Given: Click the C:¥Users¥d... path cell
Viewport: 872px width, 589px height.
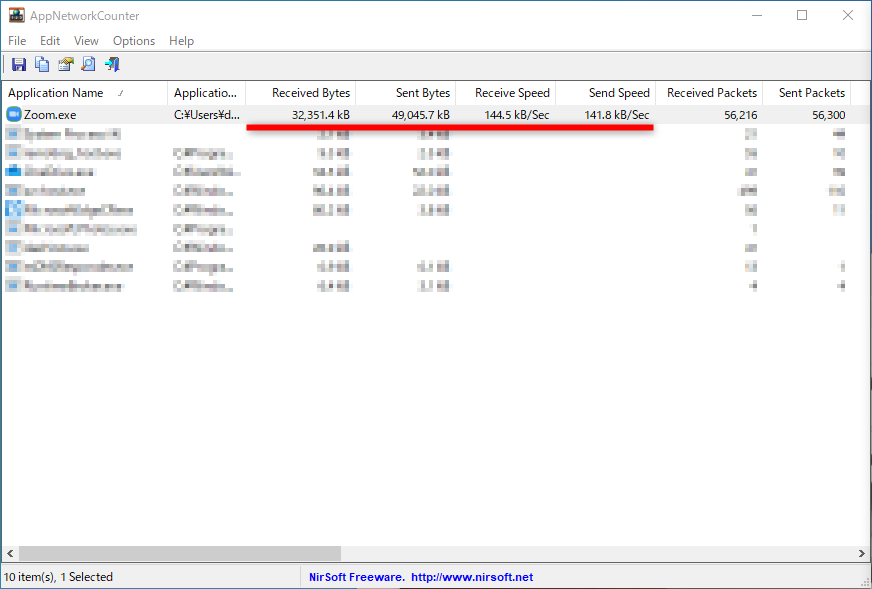Looking at the screenshot, I should [207, 115].
